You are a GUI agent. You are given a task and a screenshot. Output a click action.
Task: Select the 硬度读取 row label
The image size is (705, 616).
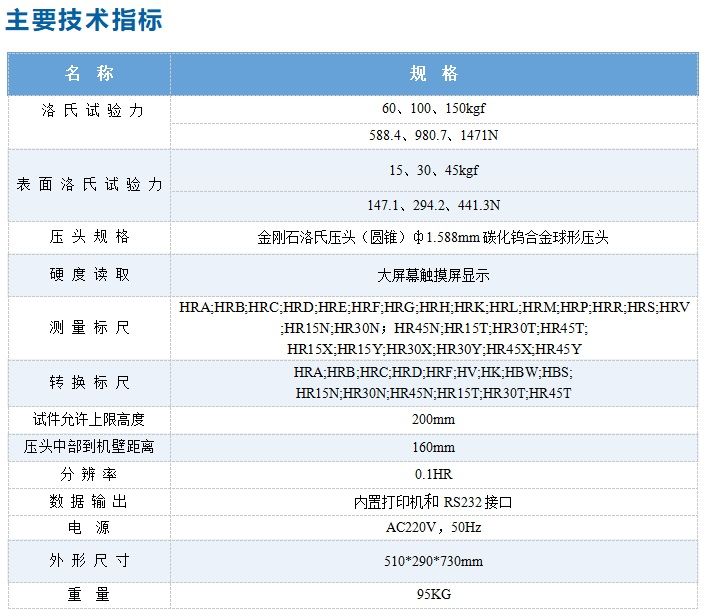tap(89, 274)
